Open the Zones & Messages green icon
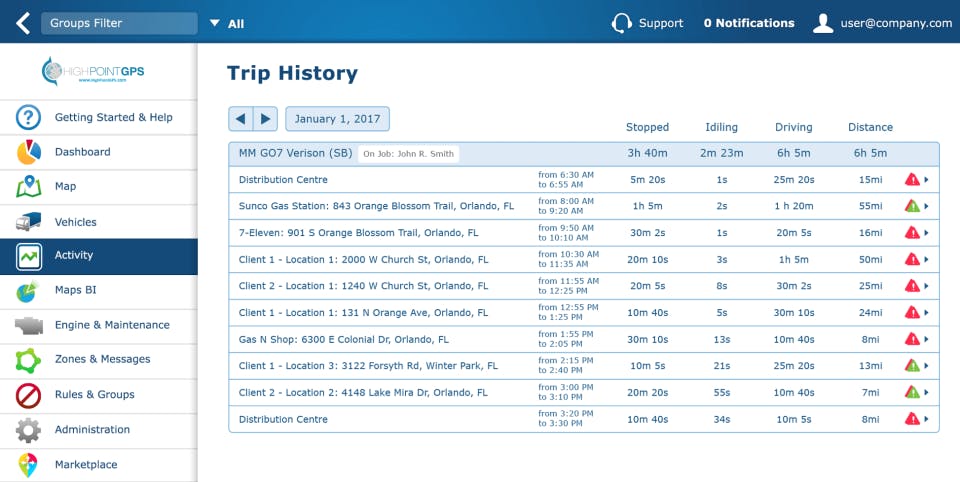This screenshot has width=960, height=482. 28,360
